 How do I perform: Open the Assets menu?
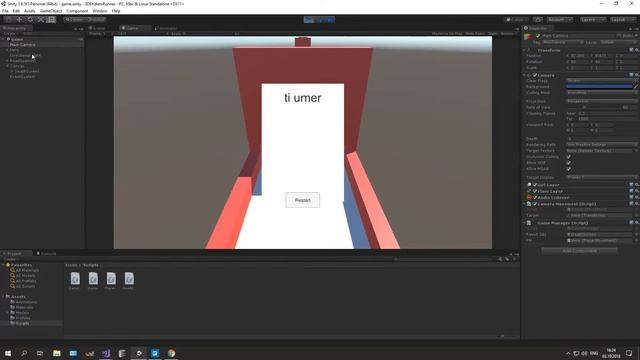point(29,11)
